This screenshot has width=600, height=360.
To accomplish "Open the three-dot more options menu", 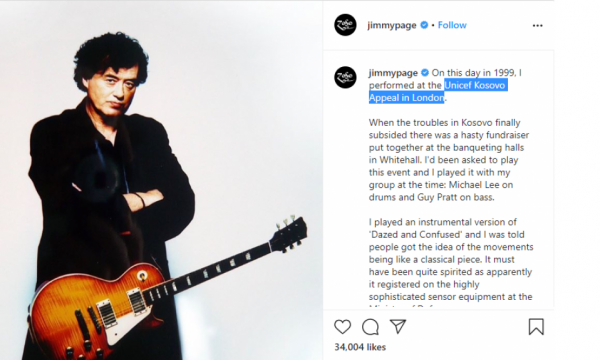I will tap(538, 25).
